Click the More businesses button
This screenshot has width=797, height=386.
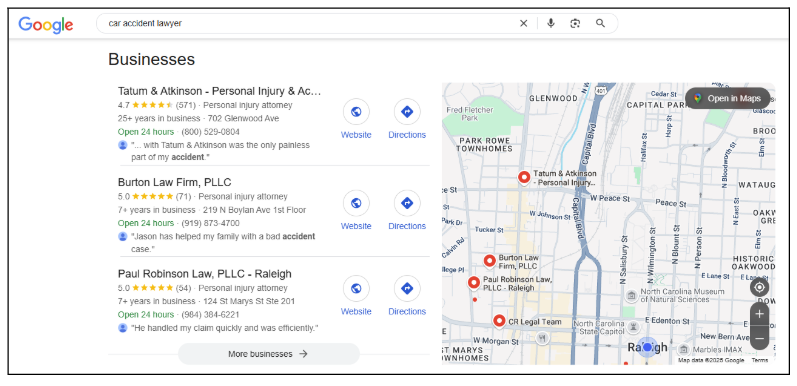pos(268,354)
